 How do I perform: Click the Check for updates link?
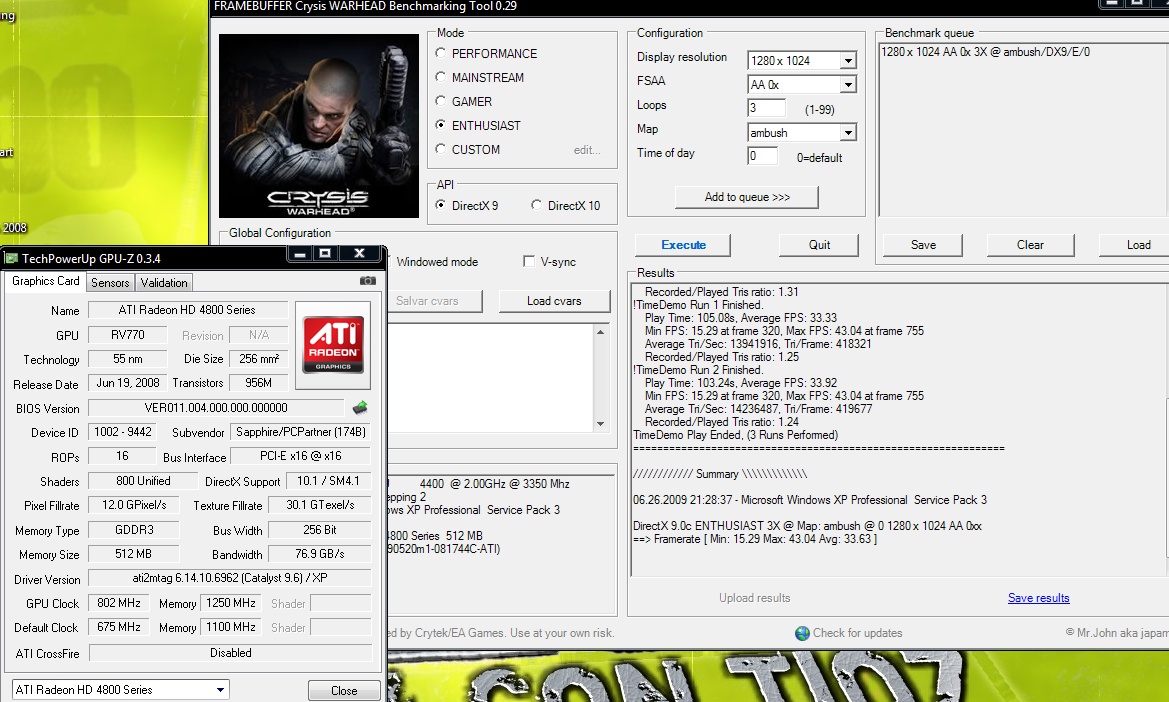pos(857,633)
